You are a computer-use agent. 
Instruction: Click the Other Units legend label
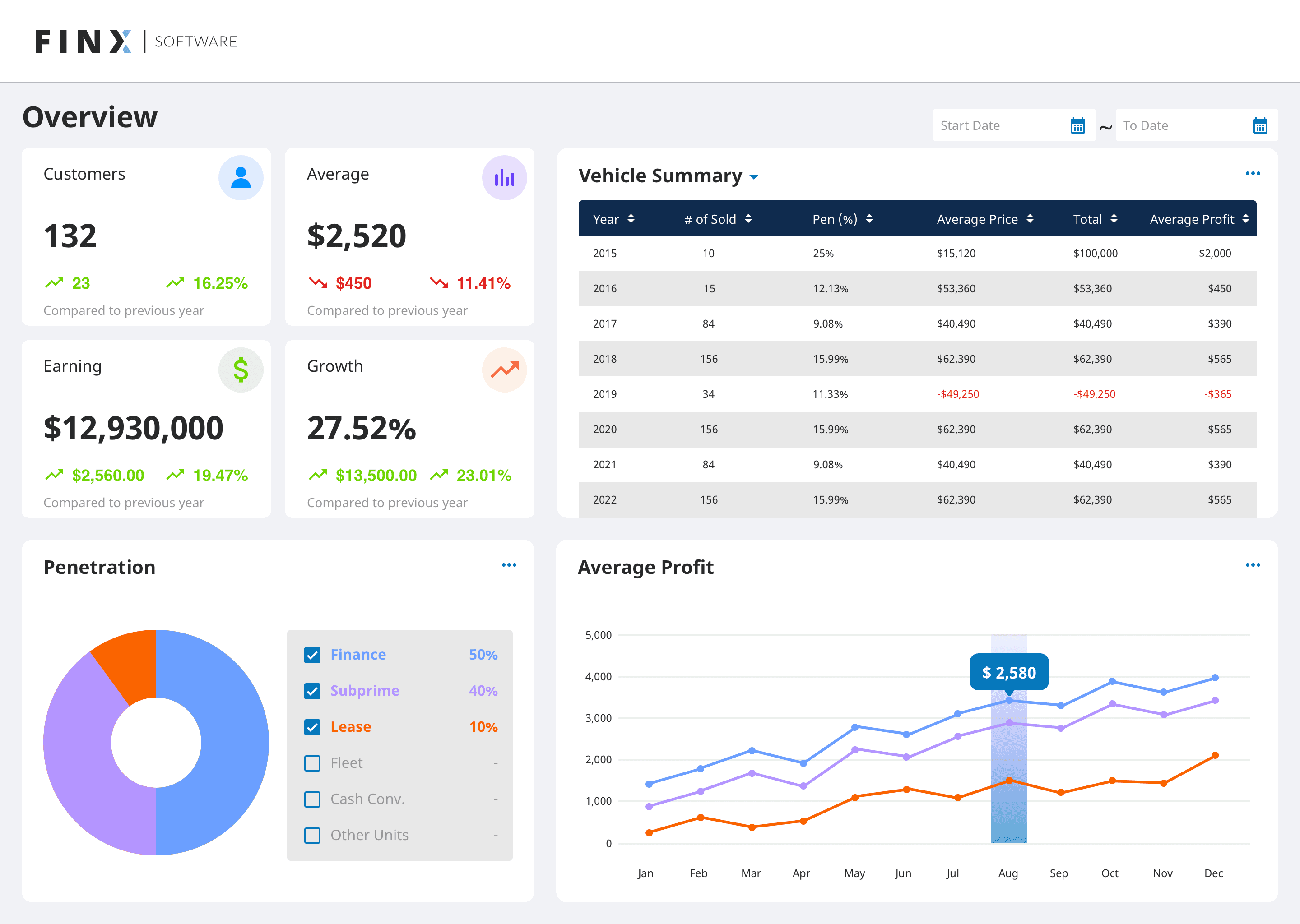(369, 835)
